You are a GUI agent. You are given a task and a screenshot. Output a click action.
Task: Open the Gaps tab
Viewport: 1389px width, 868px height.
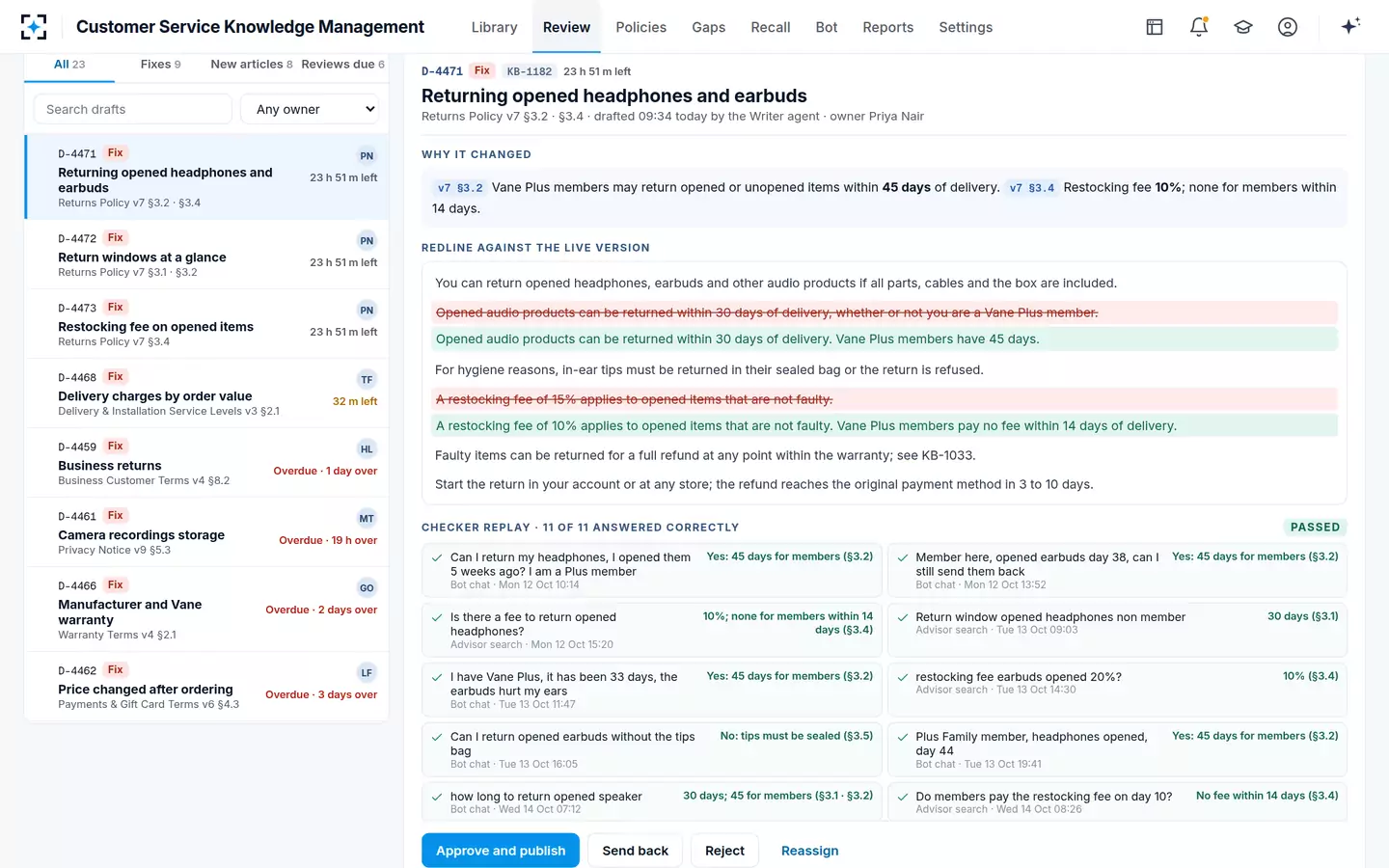click(x=708, y=27)
